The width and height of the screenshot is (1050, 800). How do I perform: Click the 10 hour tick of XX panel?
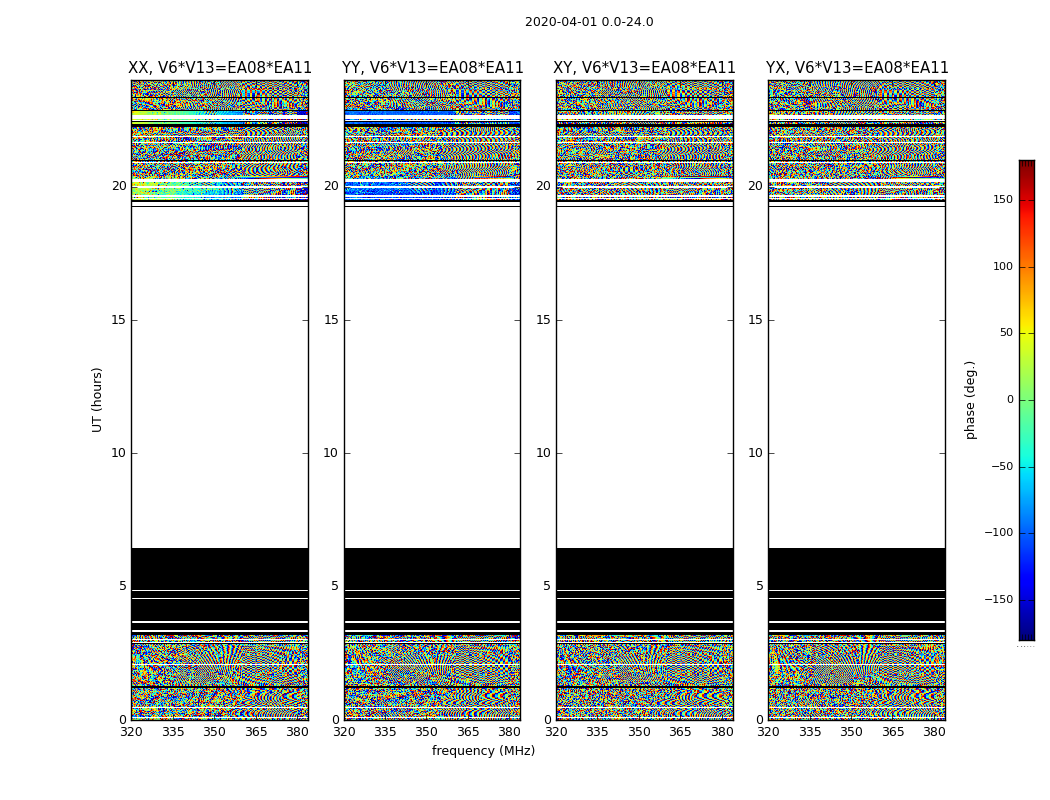(119, 453)
